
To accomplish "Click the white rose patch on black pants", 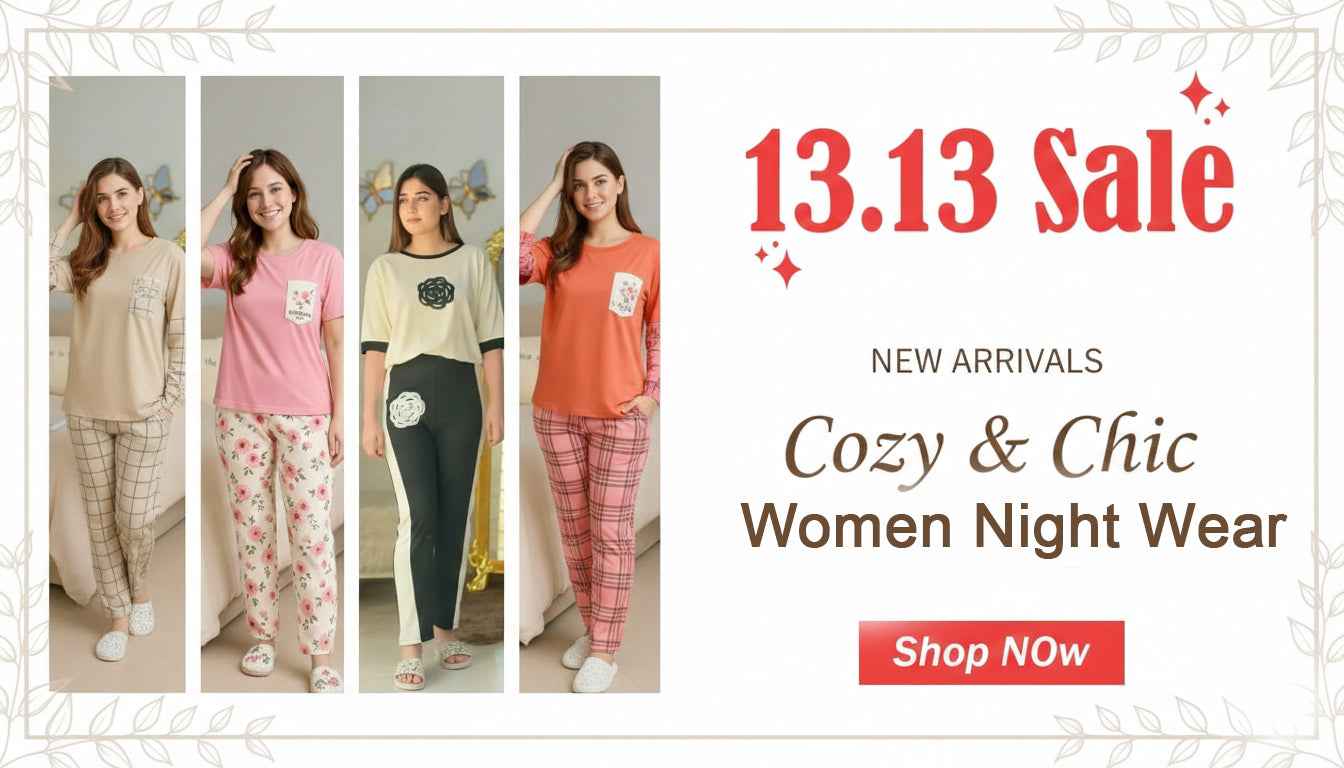I will tap(406, 410).
